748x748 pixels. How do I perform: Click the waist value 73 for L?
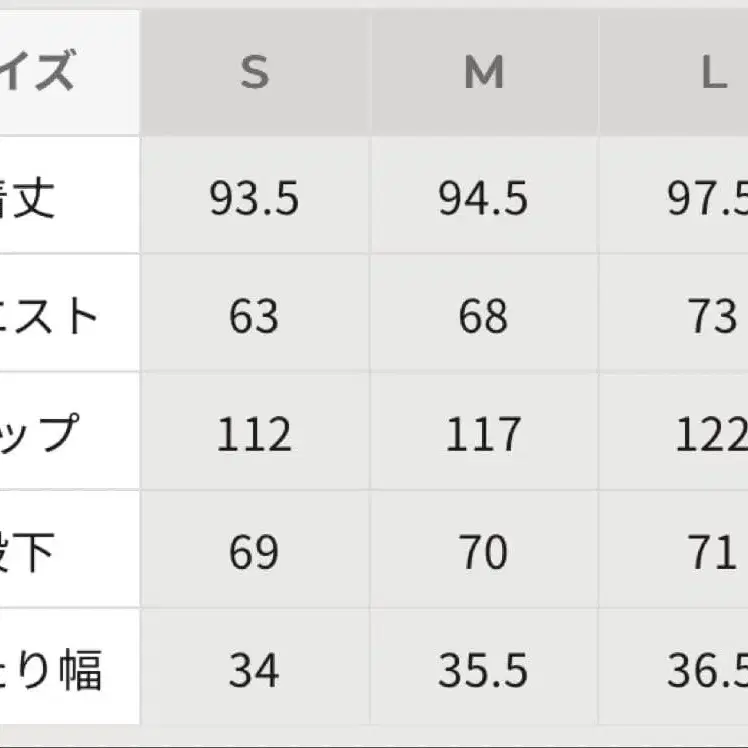point(713,317)
